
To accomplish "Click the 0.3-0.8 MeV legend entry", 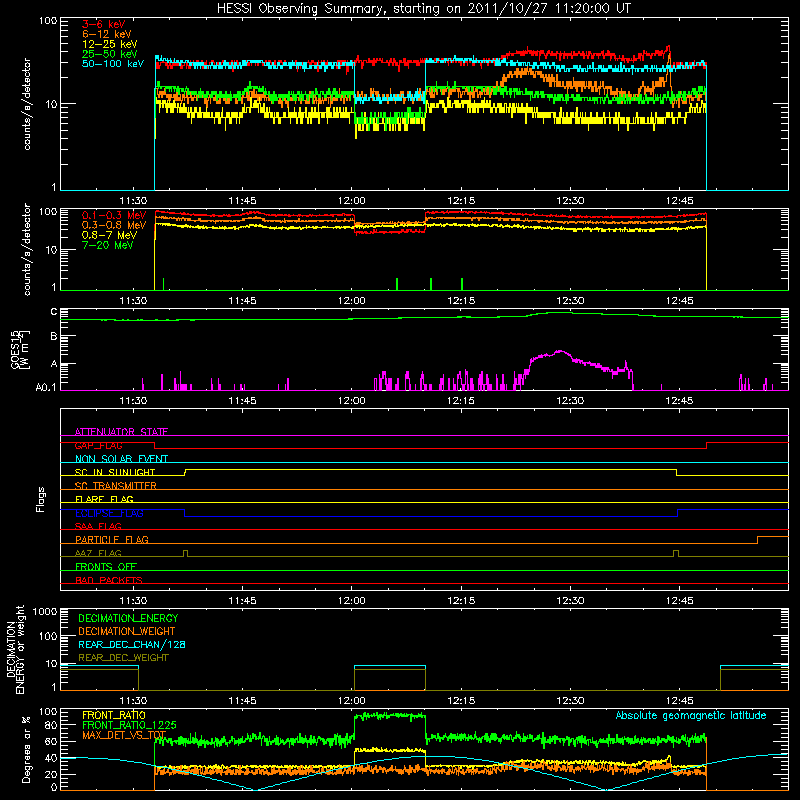I will pyautogui.click(x=114, y=225).
